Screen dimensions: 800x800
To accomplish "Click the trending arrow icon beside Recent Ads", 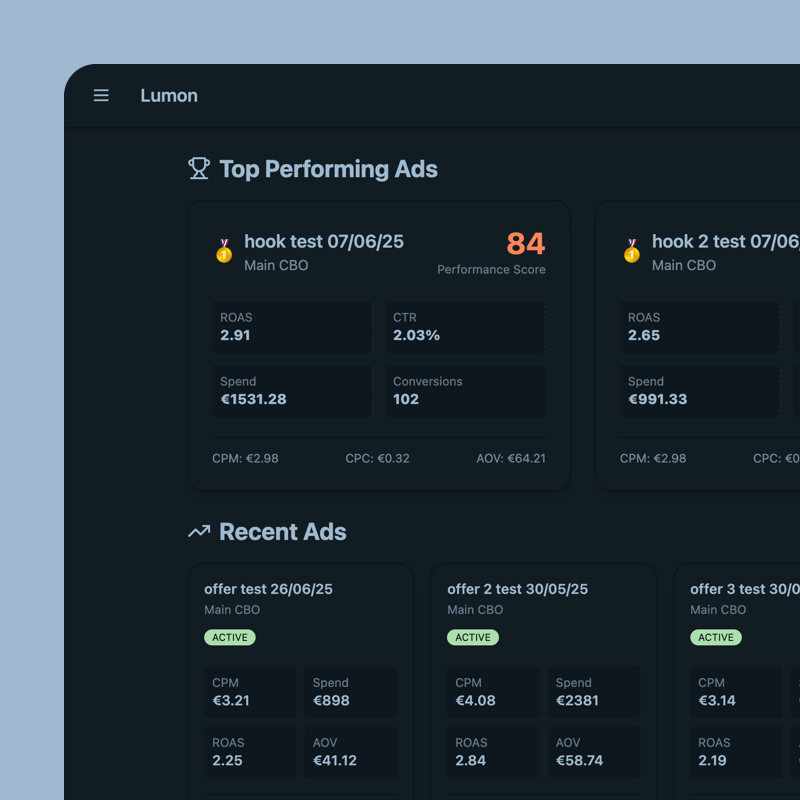I will click(199, 532).
